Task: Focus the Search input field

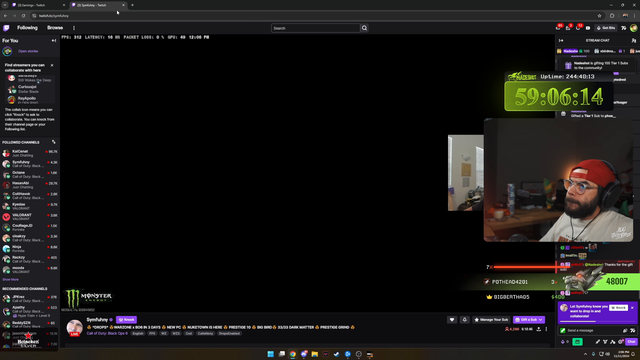Action: pyautogui.click(x=315, y=28)
